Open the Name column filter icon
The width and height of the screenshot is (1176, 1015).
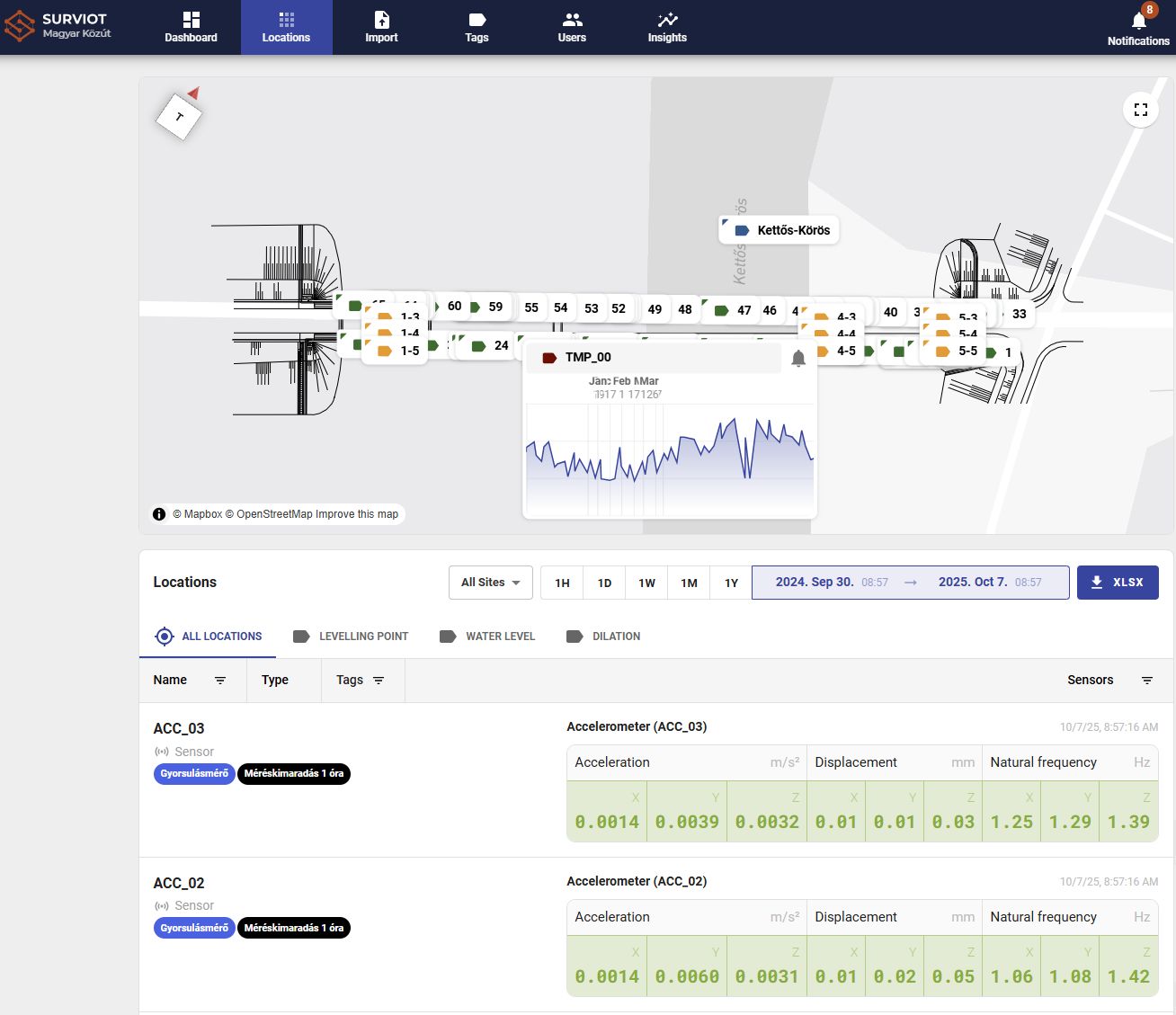pos(220,681)
